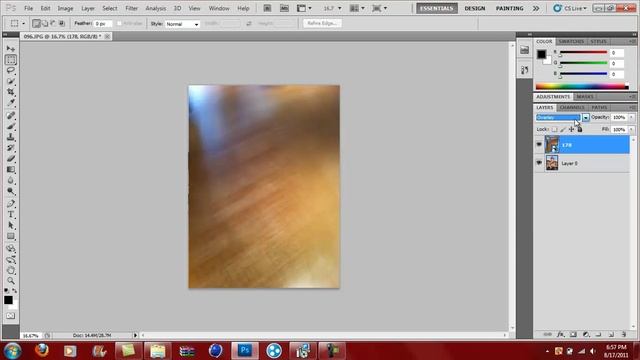Viewport: 640px width, 360px height.
Task: Launch Bridge from the application bar
Action: point(267,8)
